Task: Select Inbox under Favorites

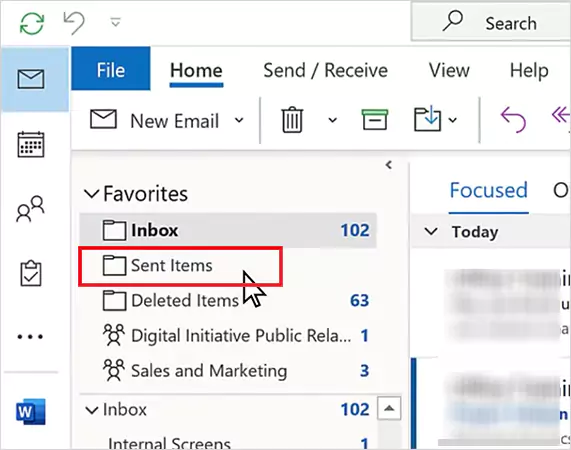Action: tap(228, 230)
